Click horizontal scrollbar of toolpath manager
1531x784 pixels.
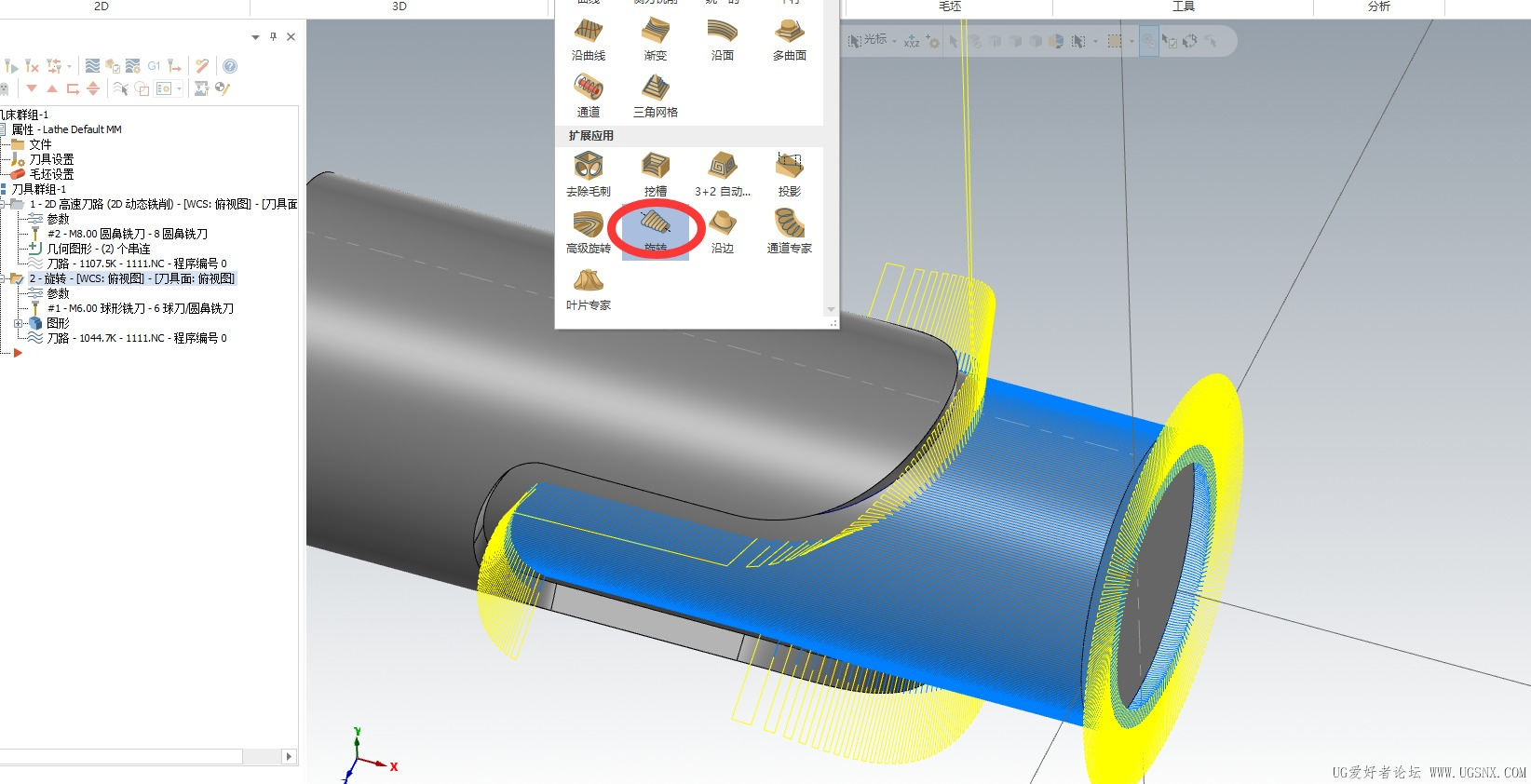121,756
